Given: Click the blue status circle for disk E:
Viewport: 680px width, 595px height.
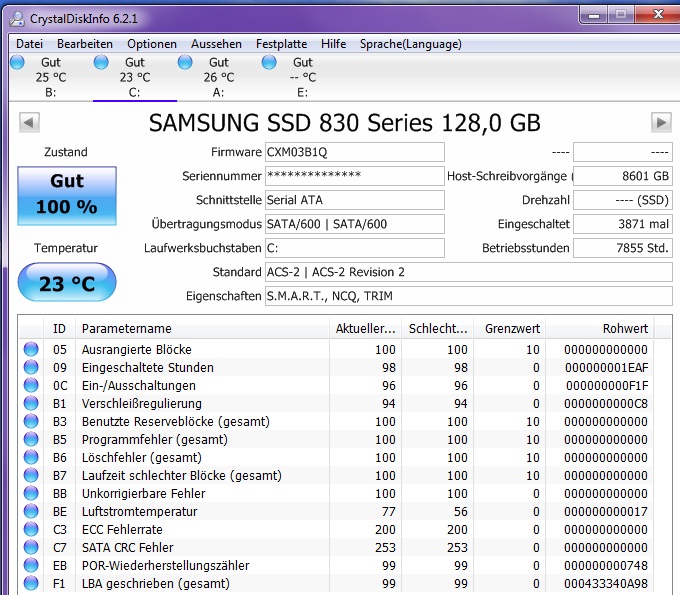Looking at the screenshot, I should [x=269, y=62].
